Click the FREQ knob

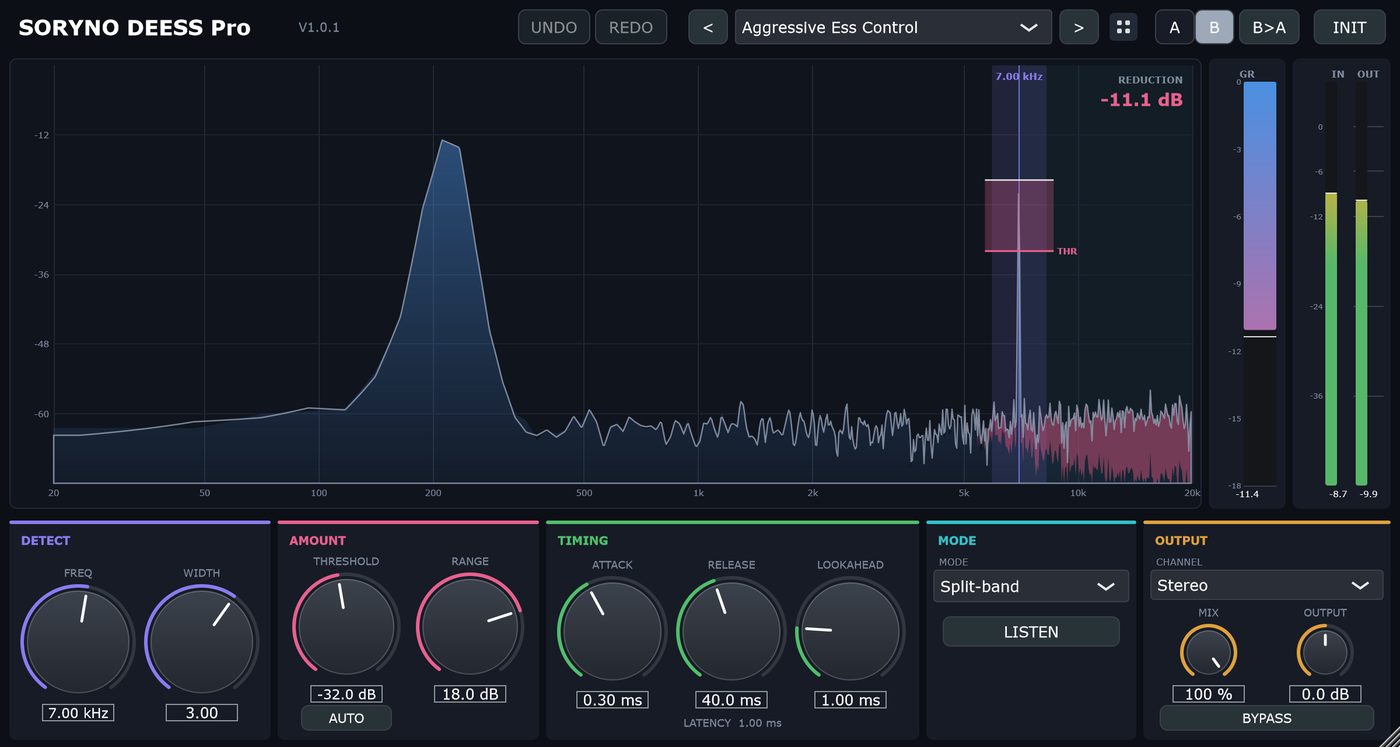(x=77, y=640)
